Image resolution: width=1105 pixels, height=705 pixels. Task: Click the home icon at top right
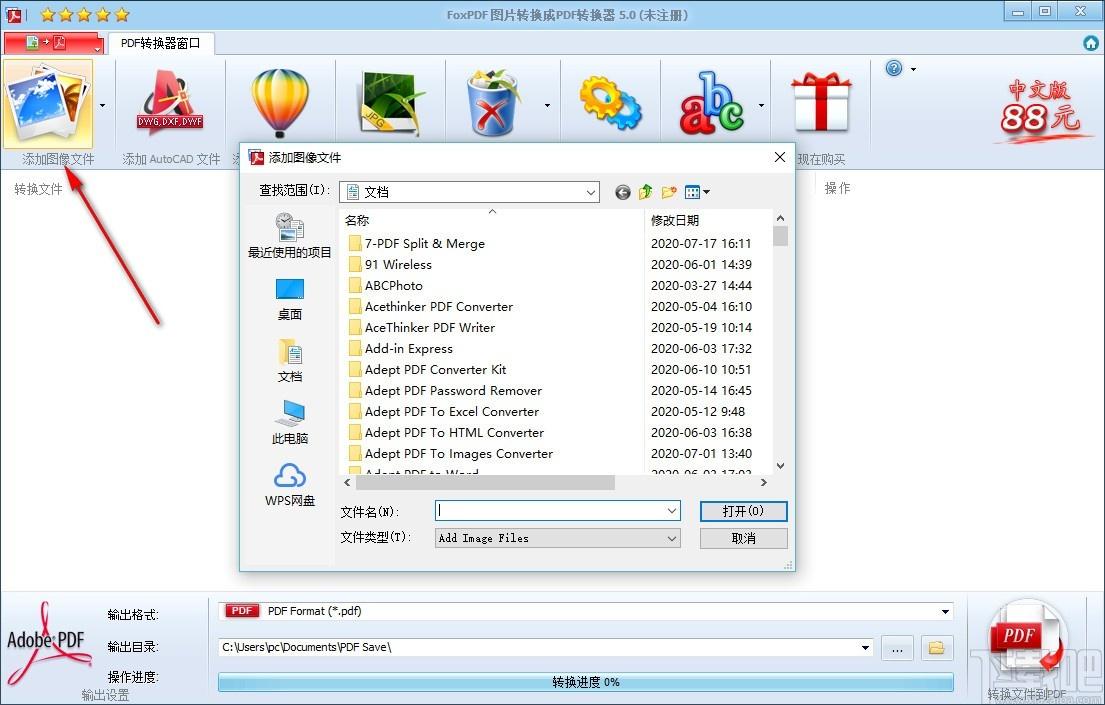pyautogui.click(x=1090, y=43)
